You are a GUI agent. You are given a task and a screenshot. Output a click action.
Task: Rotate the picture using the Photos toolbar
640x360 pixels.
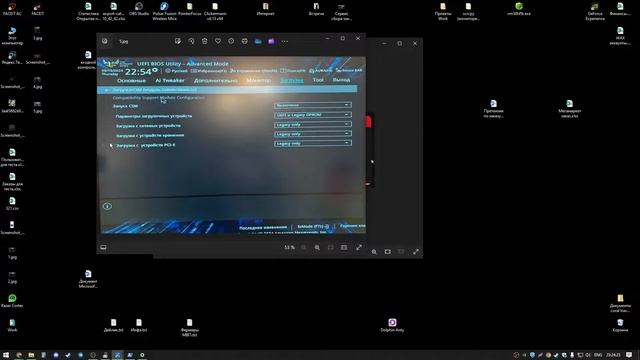191,41
